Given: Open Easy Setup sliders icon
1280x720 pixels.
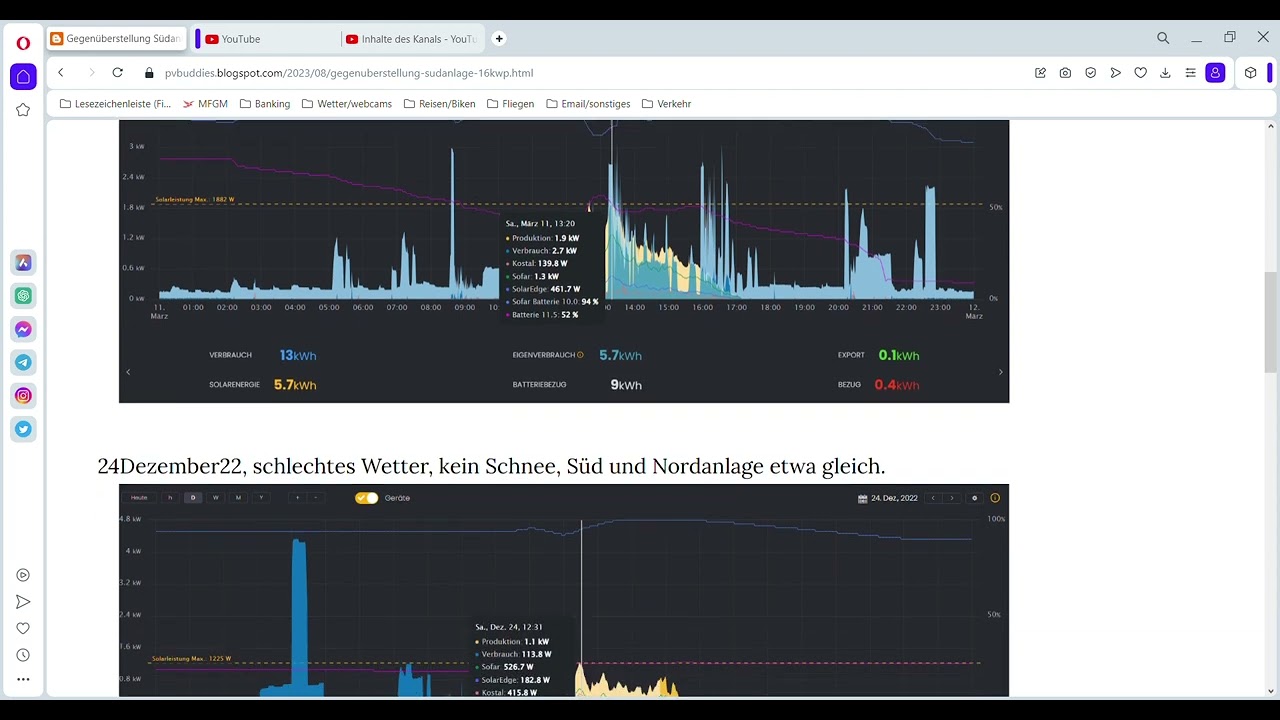Looking at the screenshot, I should 1190,73.
